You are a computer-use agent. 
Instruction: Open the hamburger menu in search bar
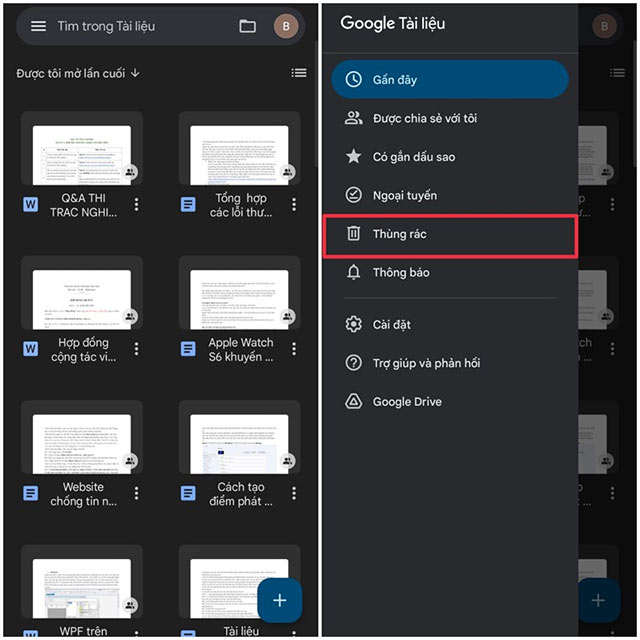point(38,26)
